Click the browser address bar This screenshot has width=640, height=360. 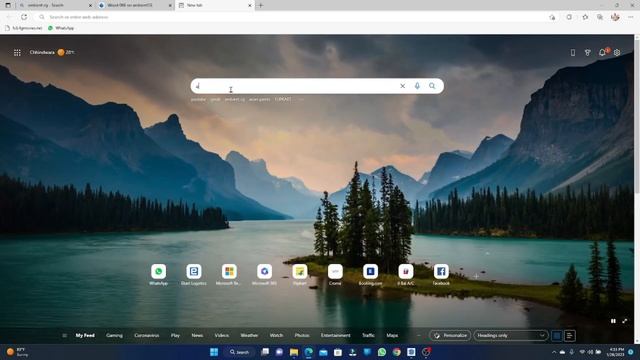click(290, 17)
